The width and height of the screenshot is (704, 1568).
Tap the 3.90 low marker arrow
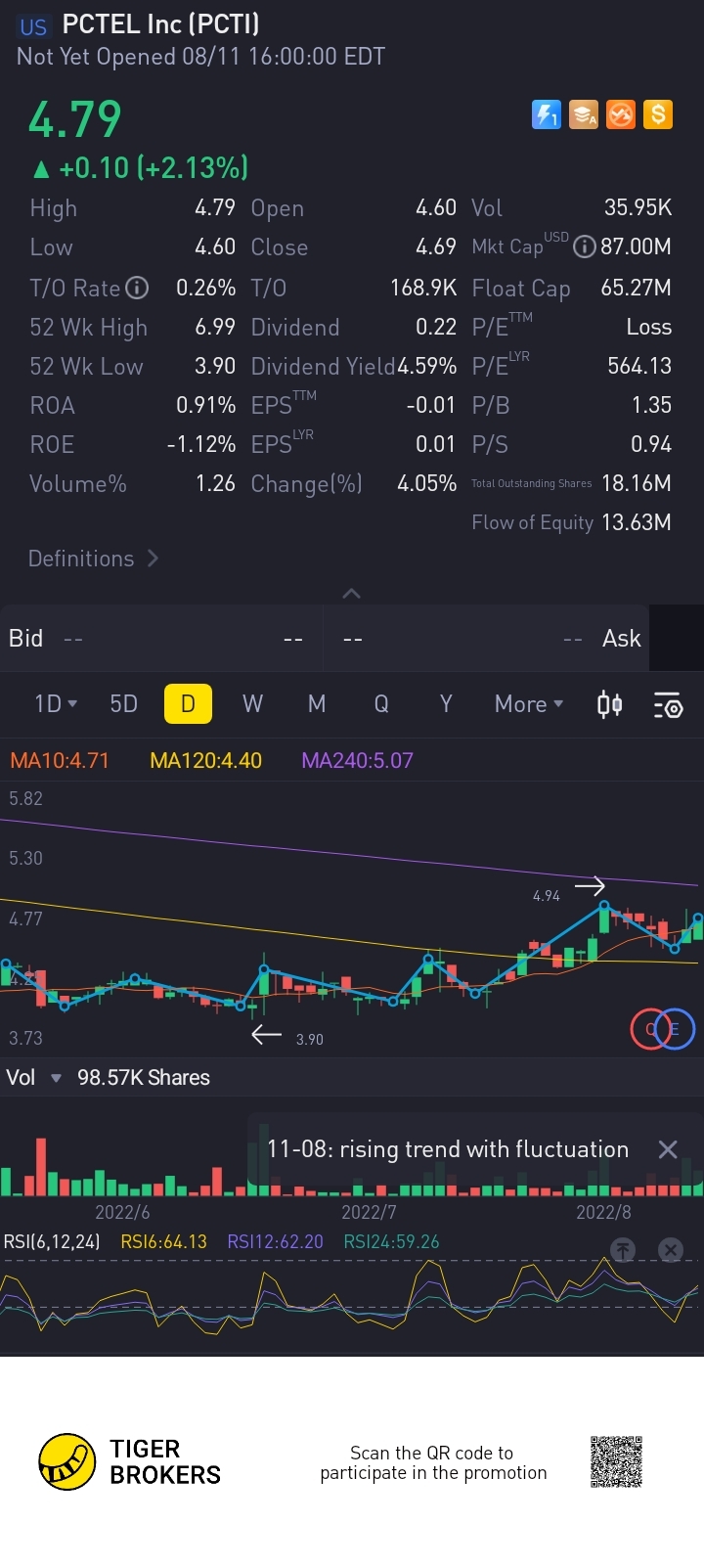(x=266, y=1034)
